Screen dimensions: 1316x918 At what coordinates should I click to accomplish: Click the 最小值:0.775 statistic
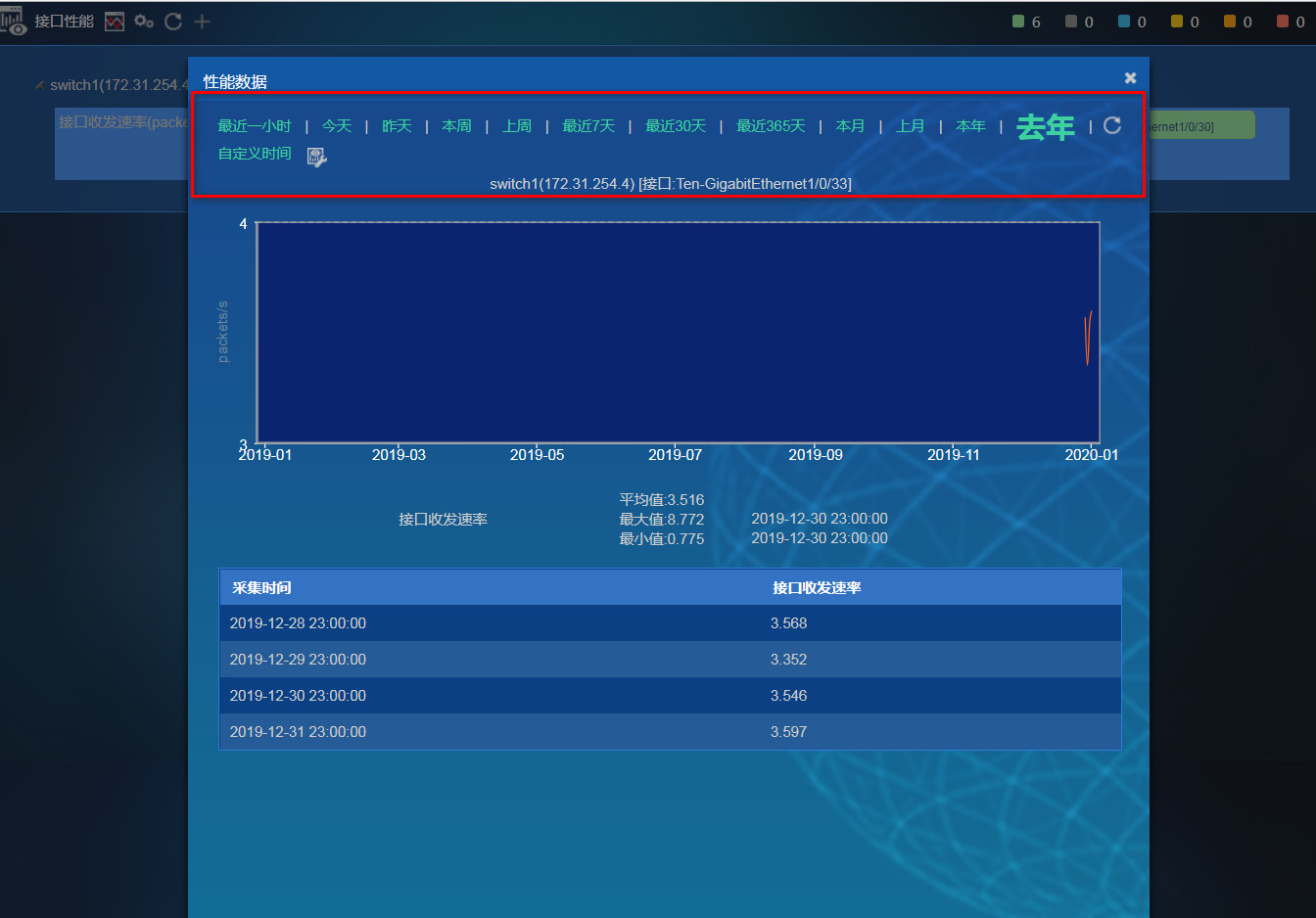pos(662,539)
